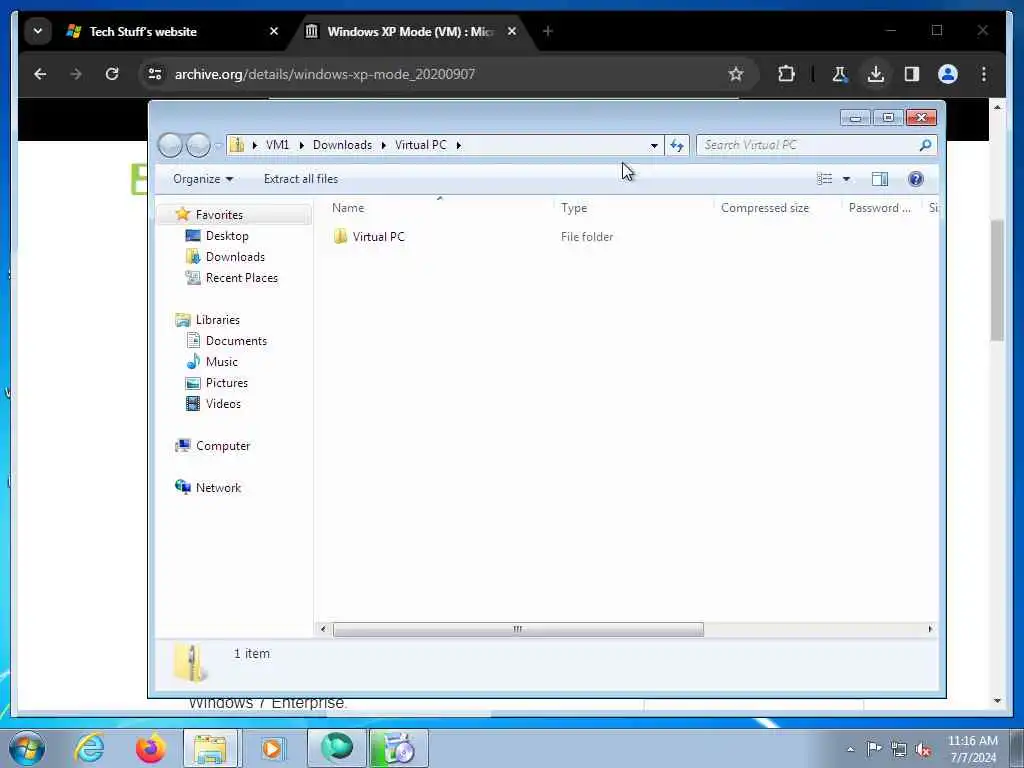Open Documents library
Screen dimensions: 1024x768
click(236, 341)
